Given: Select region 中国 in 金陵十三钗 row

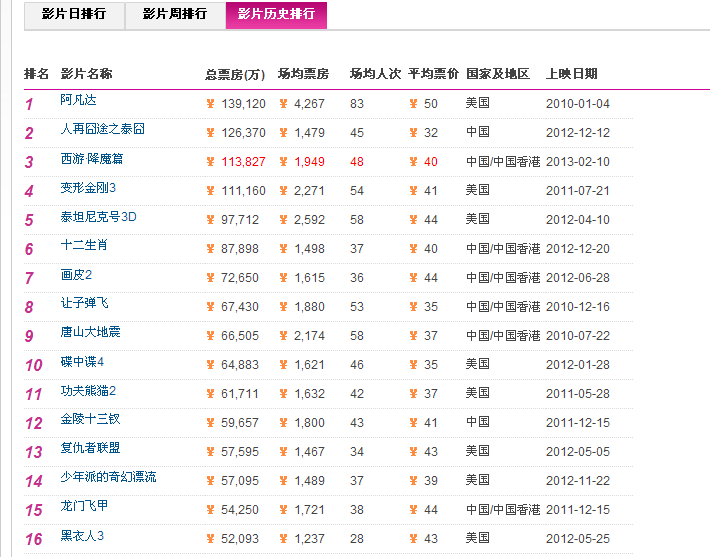Looking at the screenshot, I should coord(478,422).
